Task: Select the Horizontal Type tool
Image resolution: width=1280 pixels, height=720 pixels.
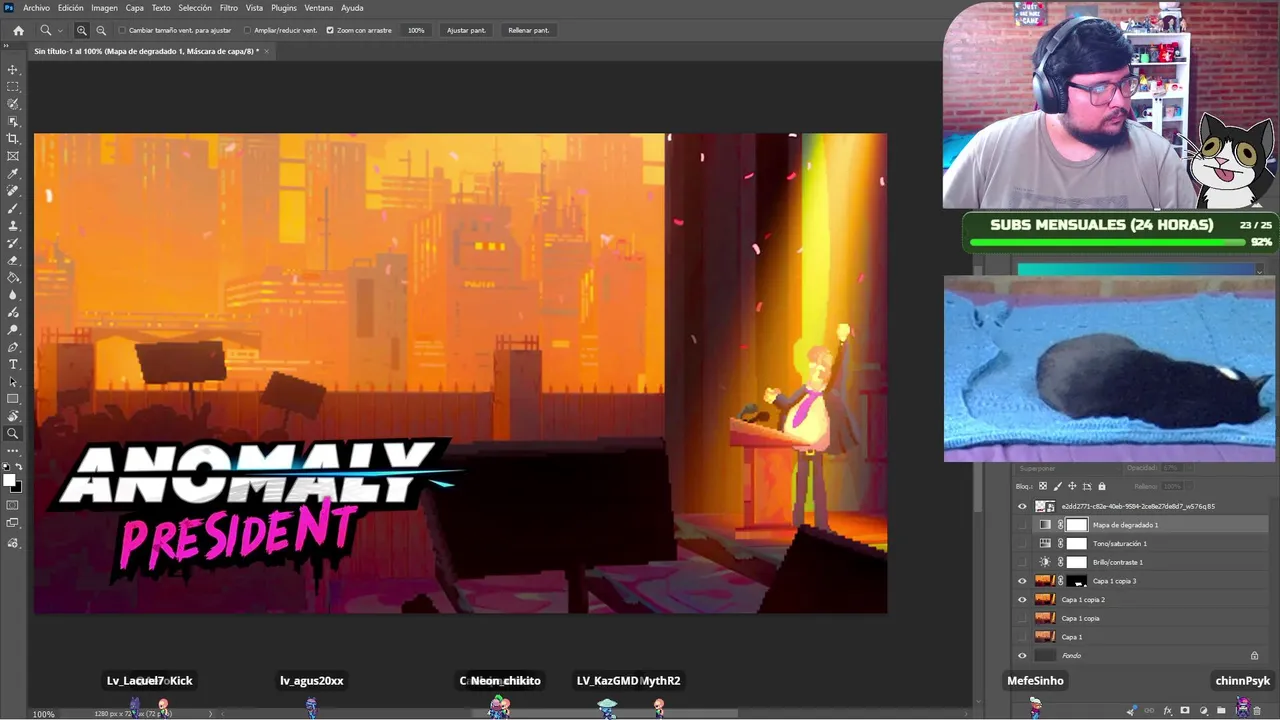Action: [x=13, y=364]
